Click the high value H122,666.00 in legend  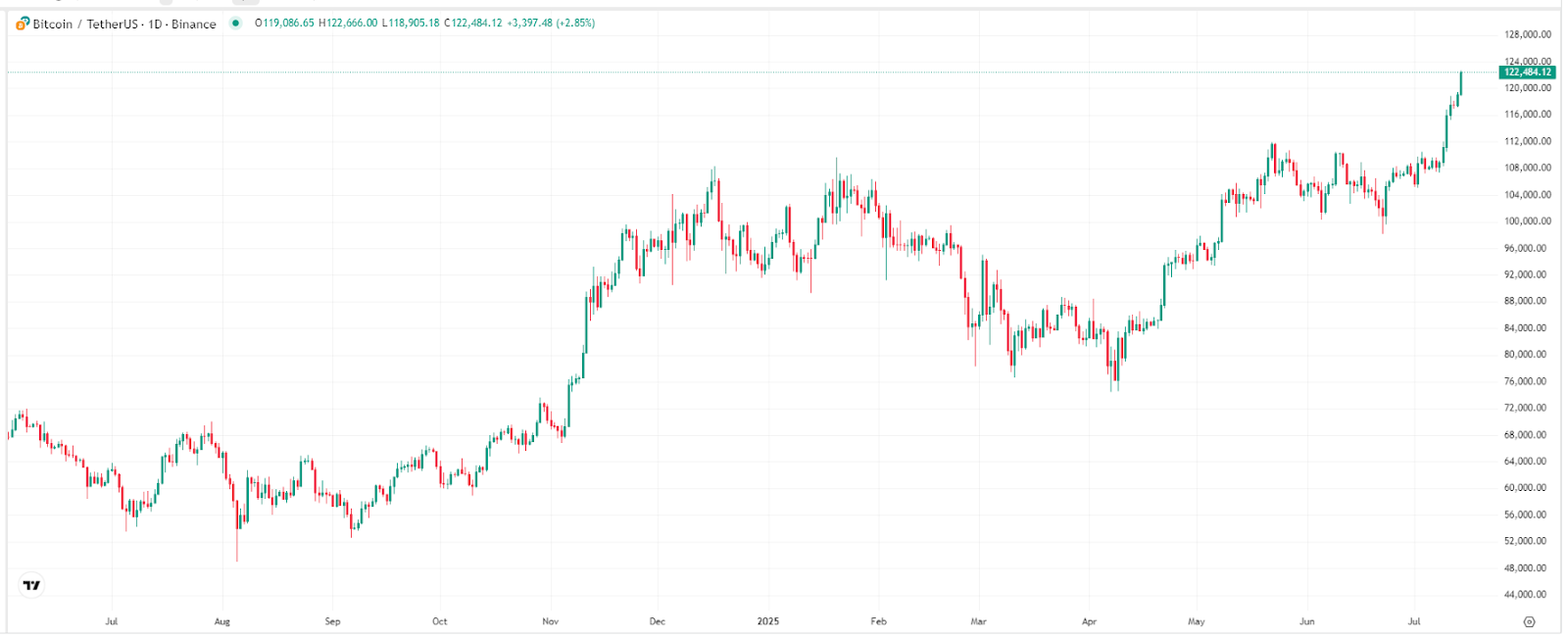coord(347,24)
